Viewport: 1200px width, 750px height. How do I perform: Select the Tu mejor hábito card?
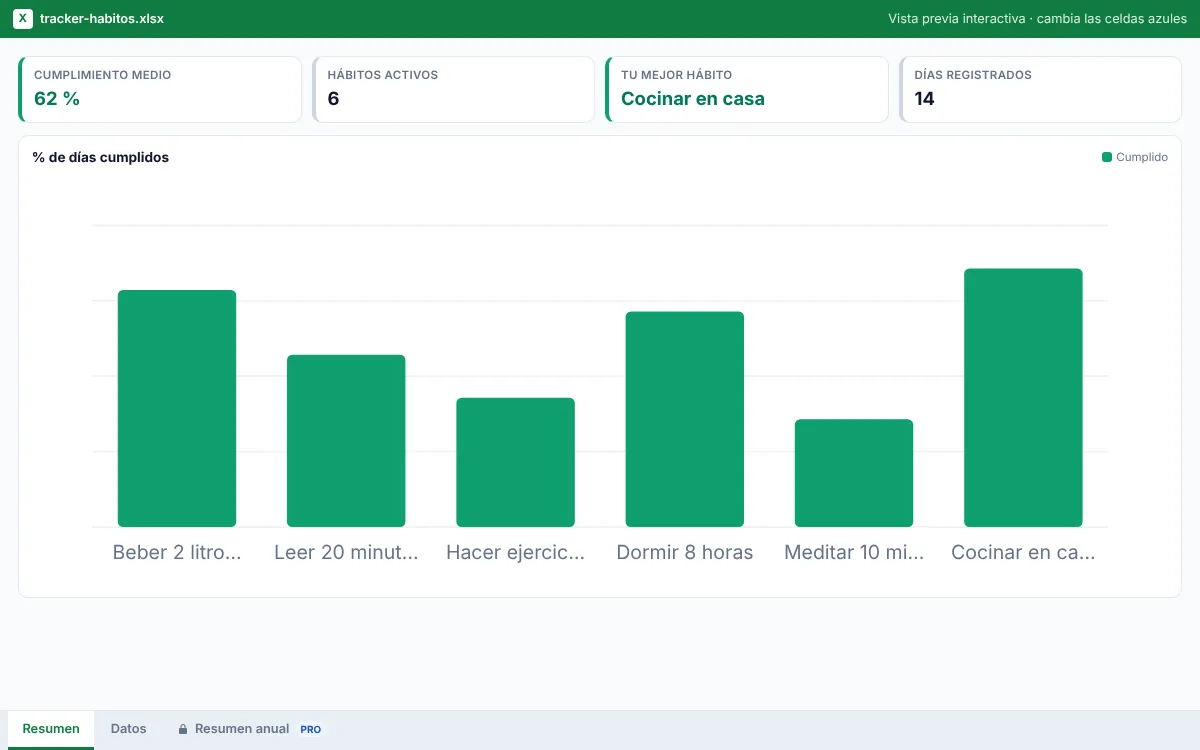(x=747, y=90)
